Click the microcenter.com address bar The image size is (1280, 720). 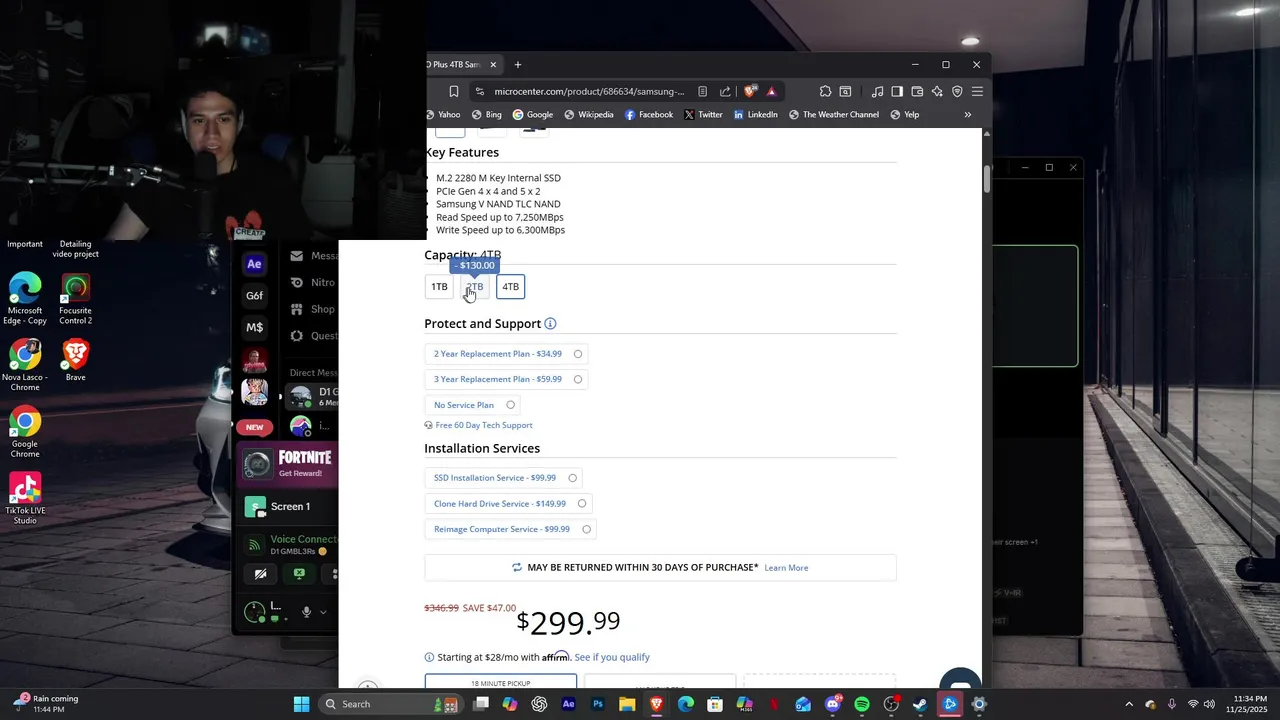point(589,91)
